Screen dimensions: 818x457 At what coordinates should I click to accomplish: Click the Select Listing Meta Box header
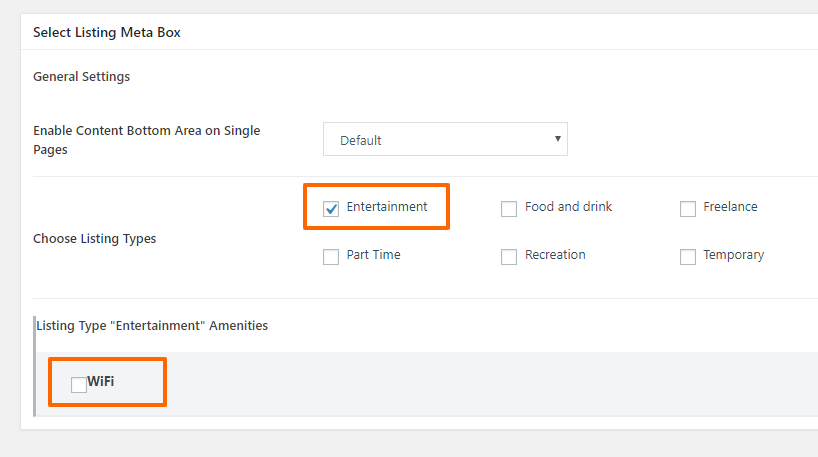(x=106, y=32)
